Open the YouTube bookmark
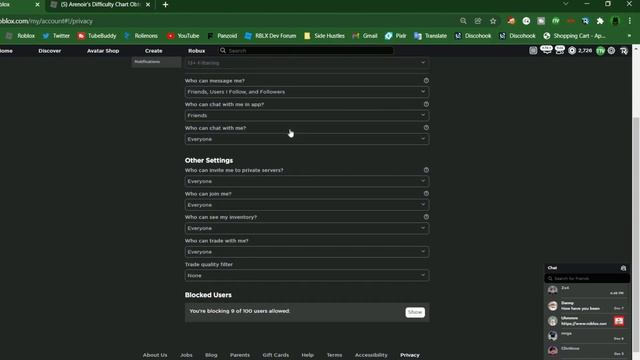 [x=183, y=36]
